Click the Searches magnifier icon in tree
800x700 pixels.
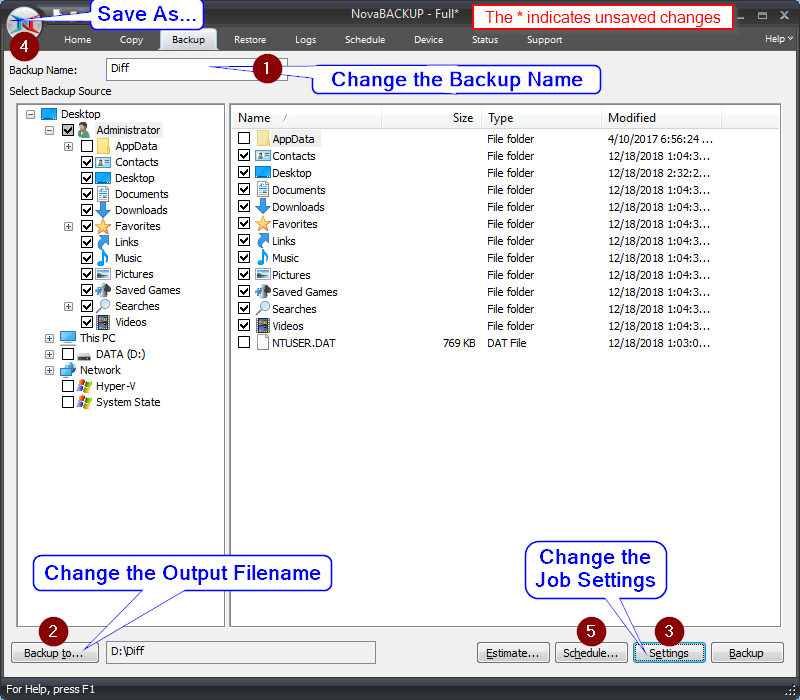(x=103, y=306)
